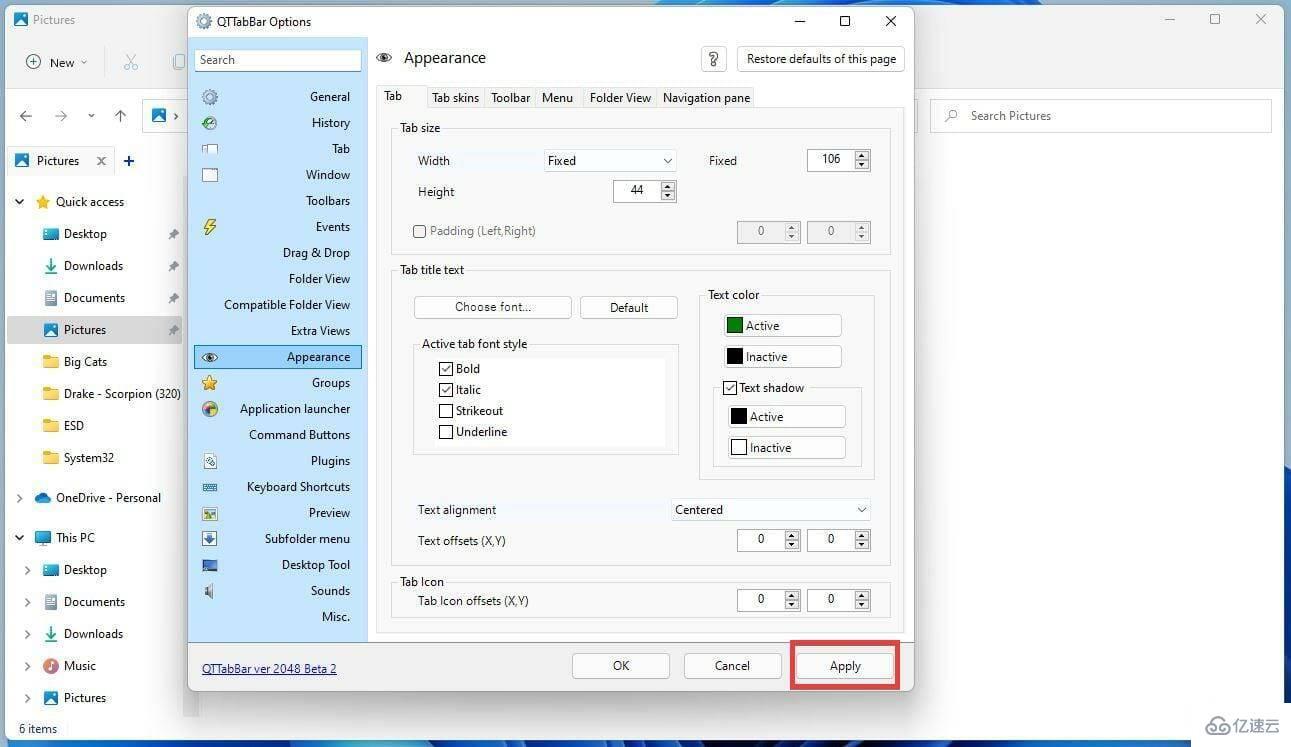Select the Tab category icon
Viewport: 1291px width, 747px height.
(x=210, y=149)
